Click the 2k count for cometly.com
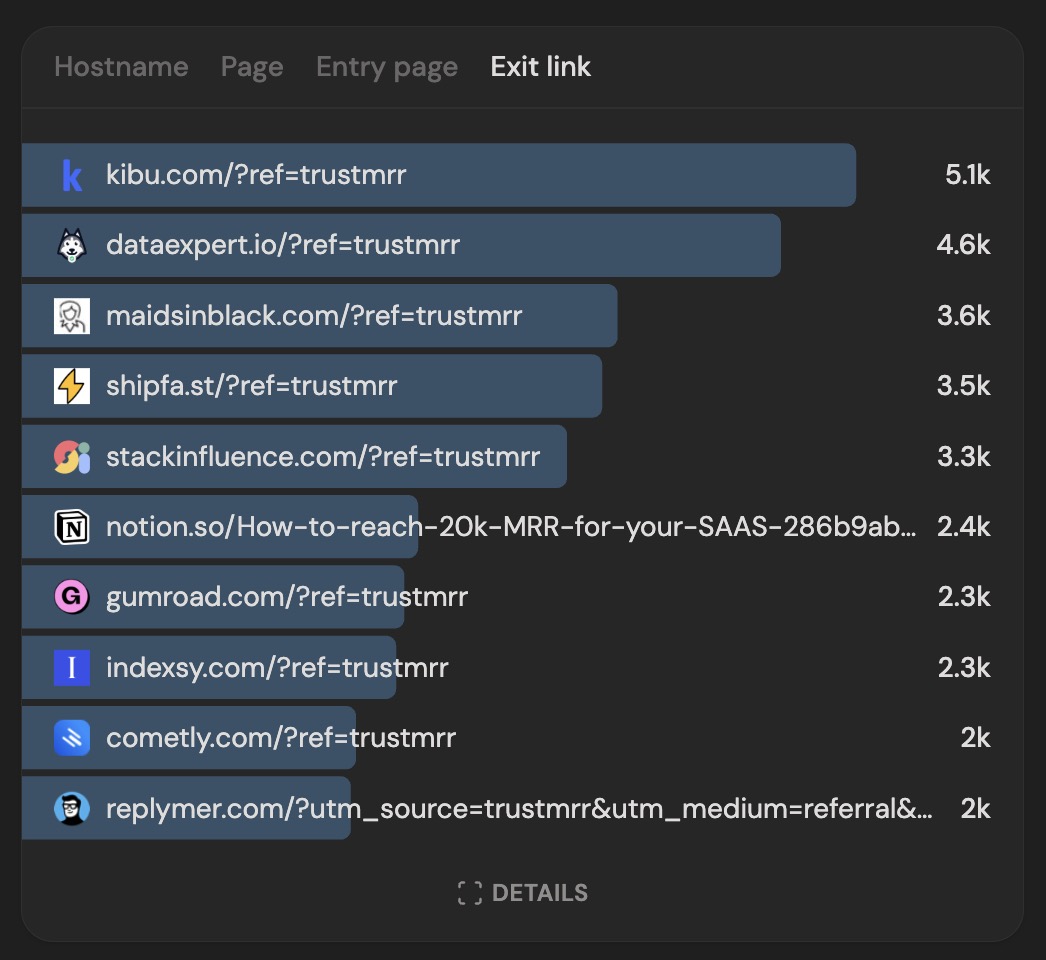Viewport: 1046px width, 960px height. tap(975, 738)
